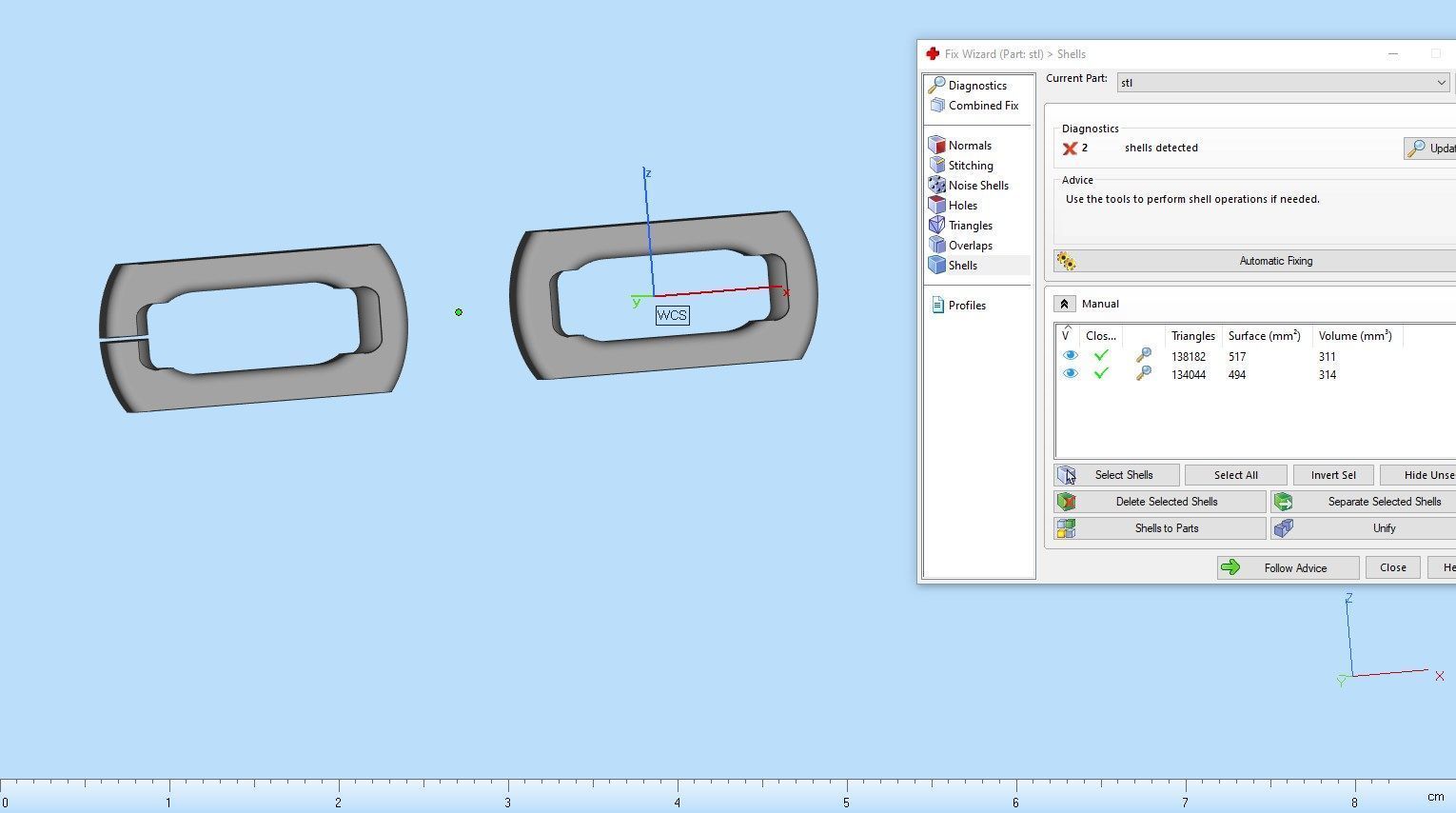Click the Profiles document icon
Image resolution: width=1456 pixels, height=813 pixels.
tap(937, 306)
